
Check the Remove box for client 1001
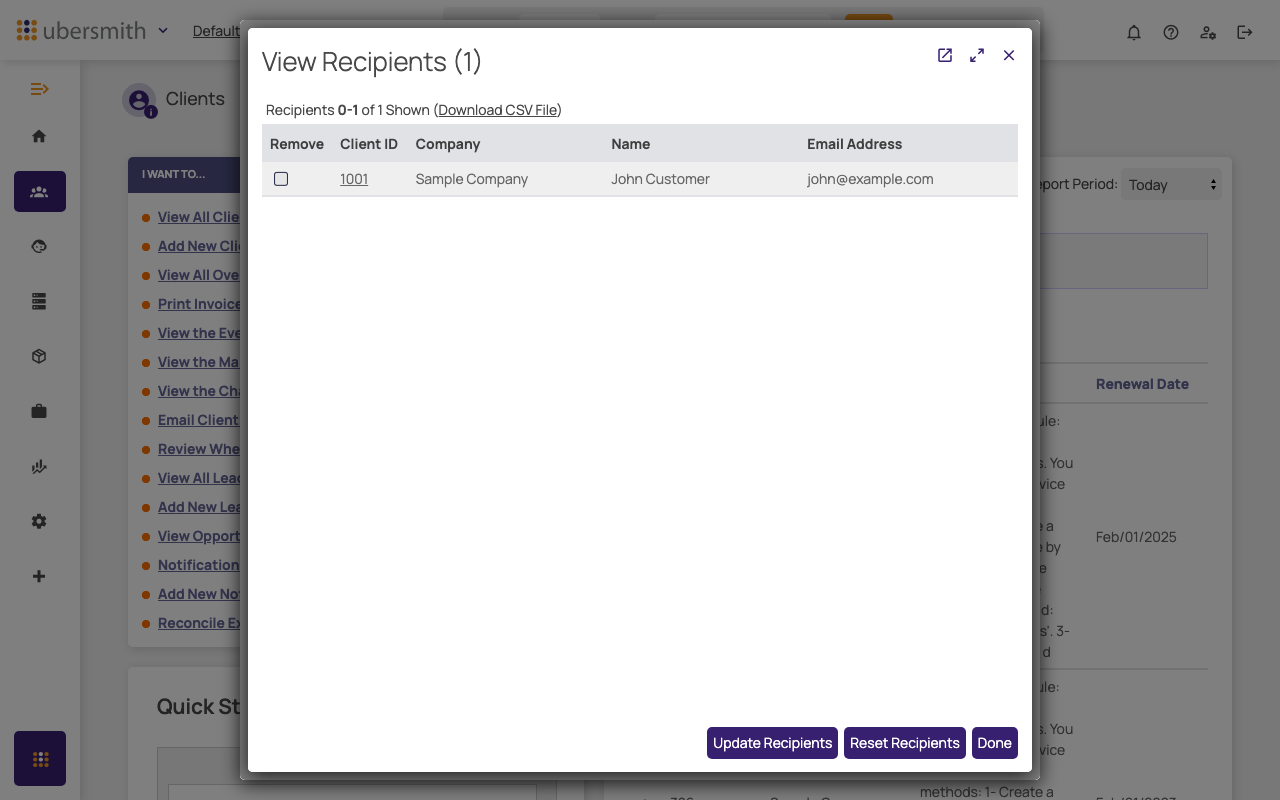(281, 179)
